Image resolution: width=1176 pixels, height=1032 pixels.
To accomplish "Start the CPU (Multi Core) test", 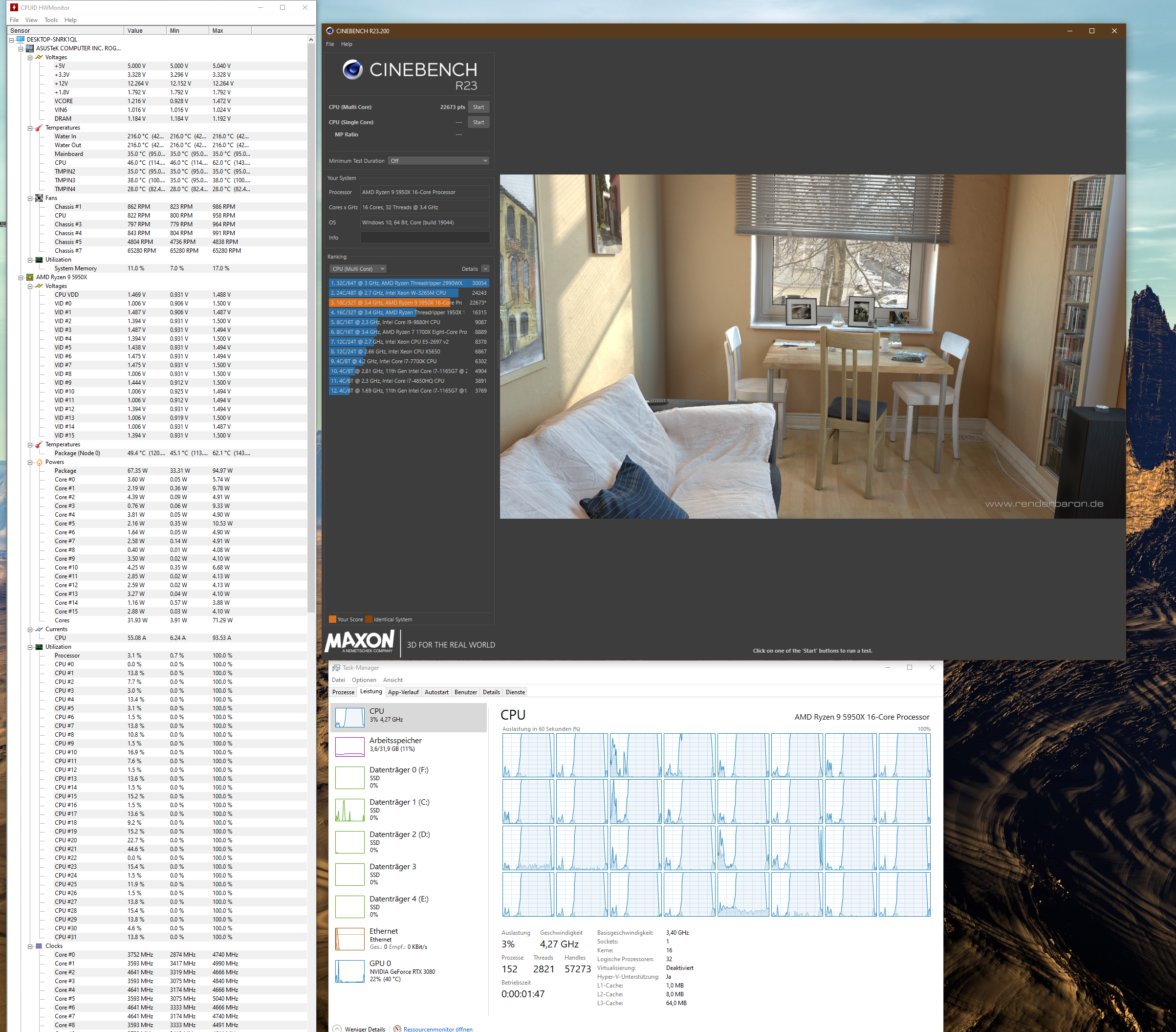I will (478, 107).
